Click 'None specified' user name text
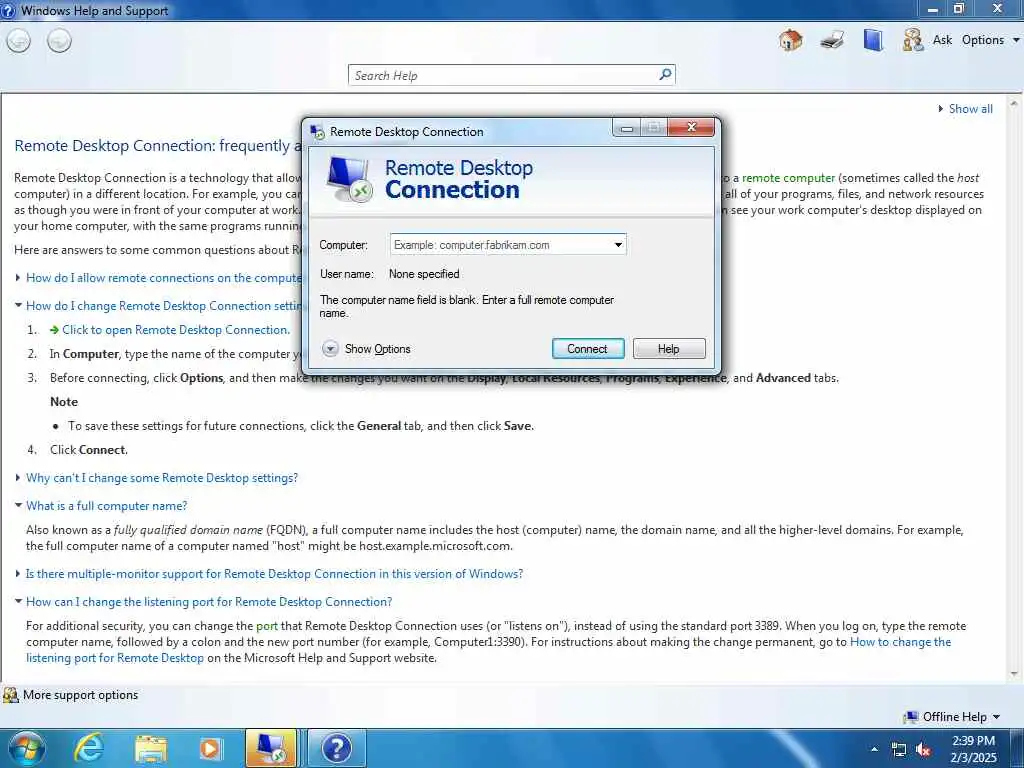This screenshot has width=1024, height=768. point(424,274)
